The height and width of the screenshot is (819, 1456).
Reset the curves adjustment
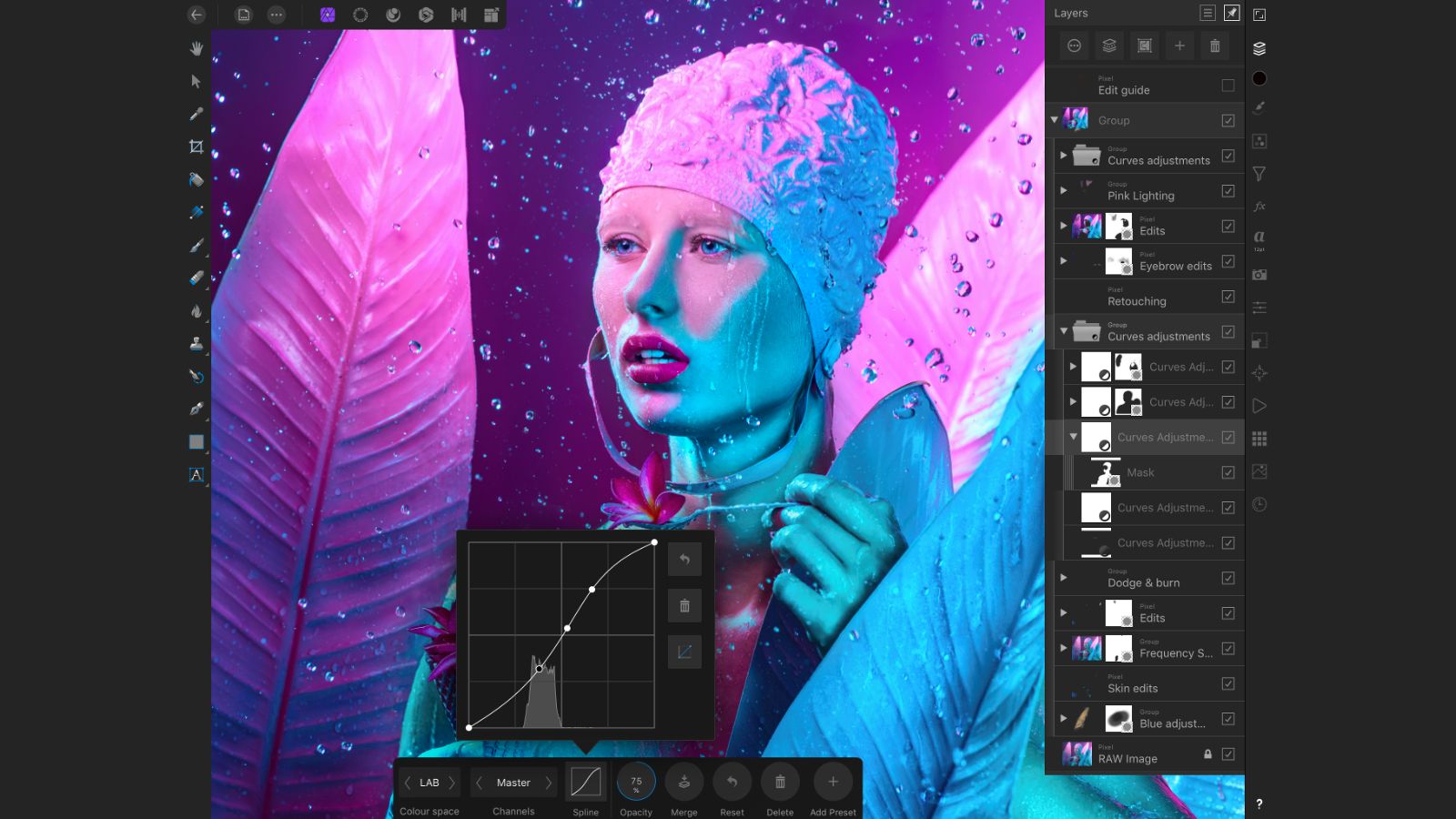click(x=732, y=781)
